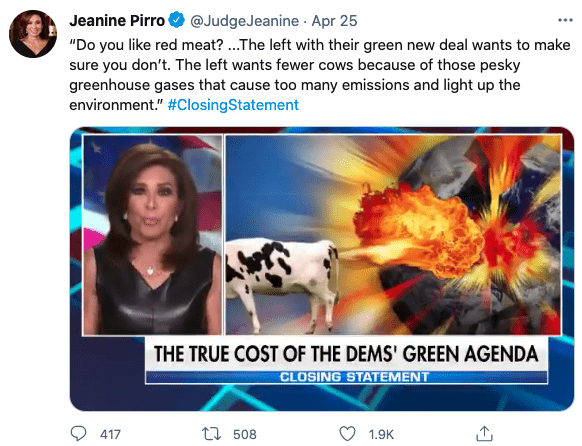Open Jeanine Pirro's profile avatar
The height and width of the screenshot is (446, 582).
point(33,34)
